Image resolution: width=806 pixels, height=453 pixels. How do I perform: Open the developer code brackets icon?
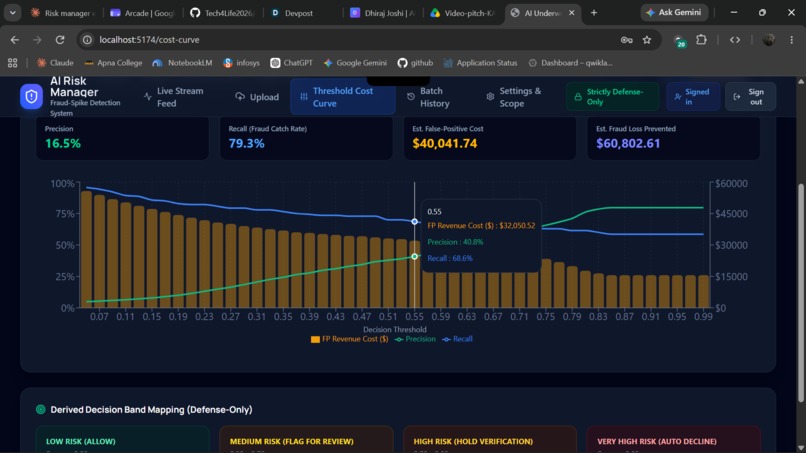click(735, 40)
